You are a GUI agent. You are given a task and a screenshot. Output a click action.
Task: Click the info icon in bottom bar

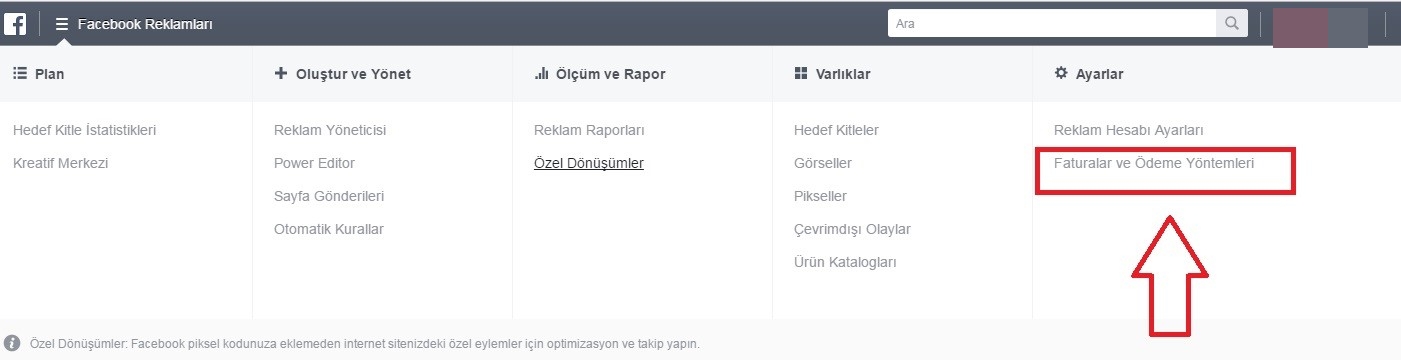click(13, 343)
